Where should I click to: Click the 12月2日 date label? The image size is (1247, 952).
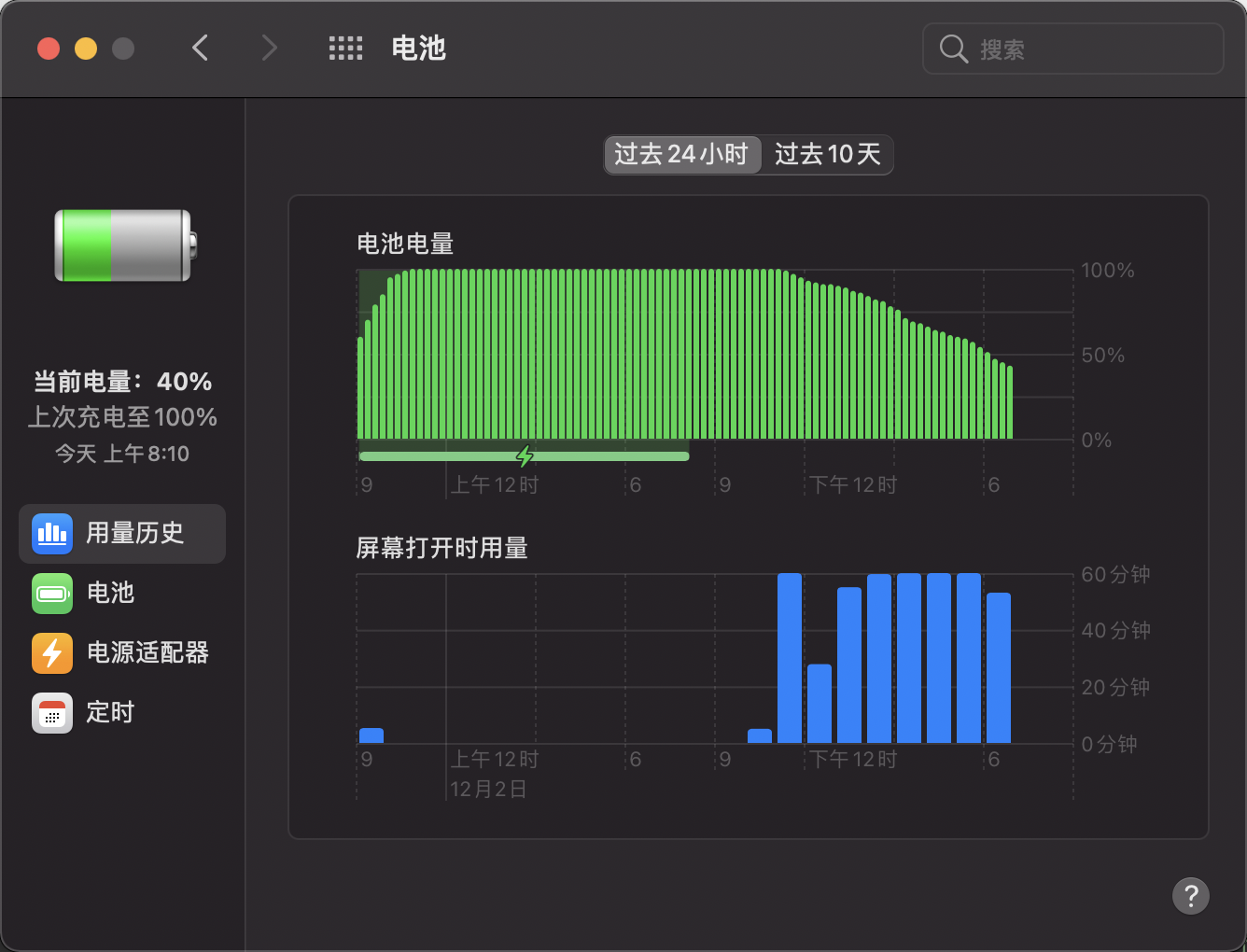click(488, 790)
